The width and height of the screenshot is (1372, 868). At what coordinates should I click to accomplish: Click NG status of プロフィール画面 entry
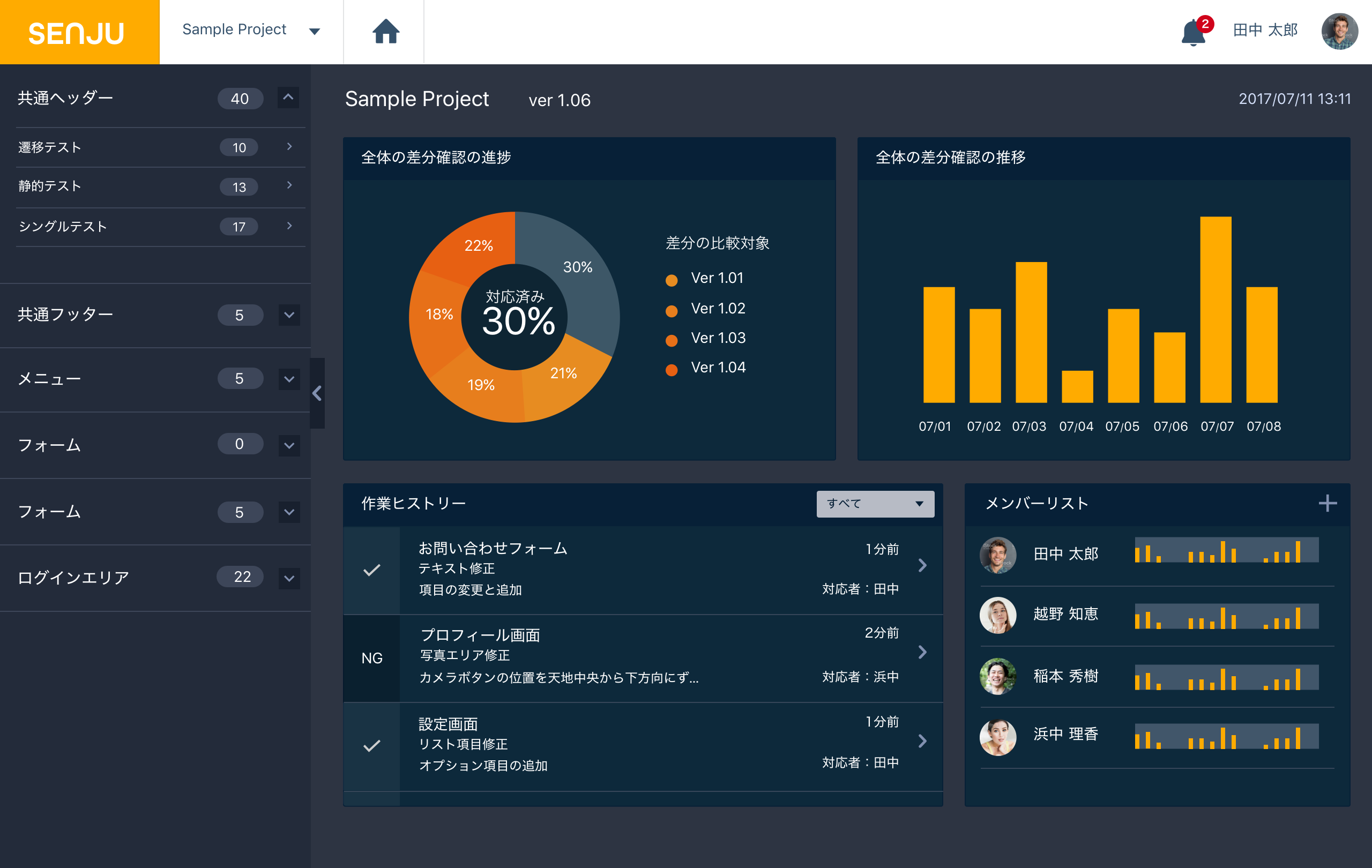click(371, 658)
